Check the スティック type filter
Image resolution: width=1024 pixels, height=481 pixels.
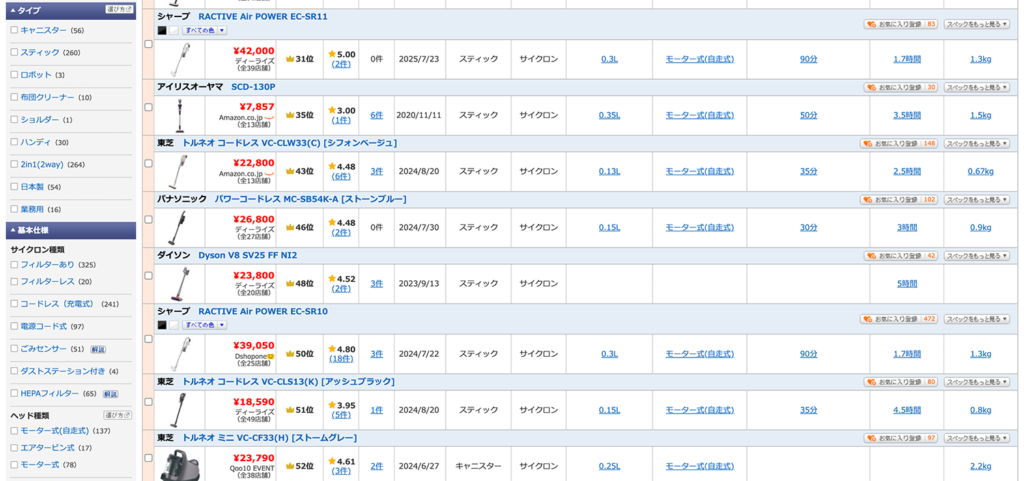tap(14, 52)
